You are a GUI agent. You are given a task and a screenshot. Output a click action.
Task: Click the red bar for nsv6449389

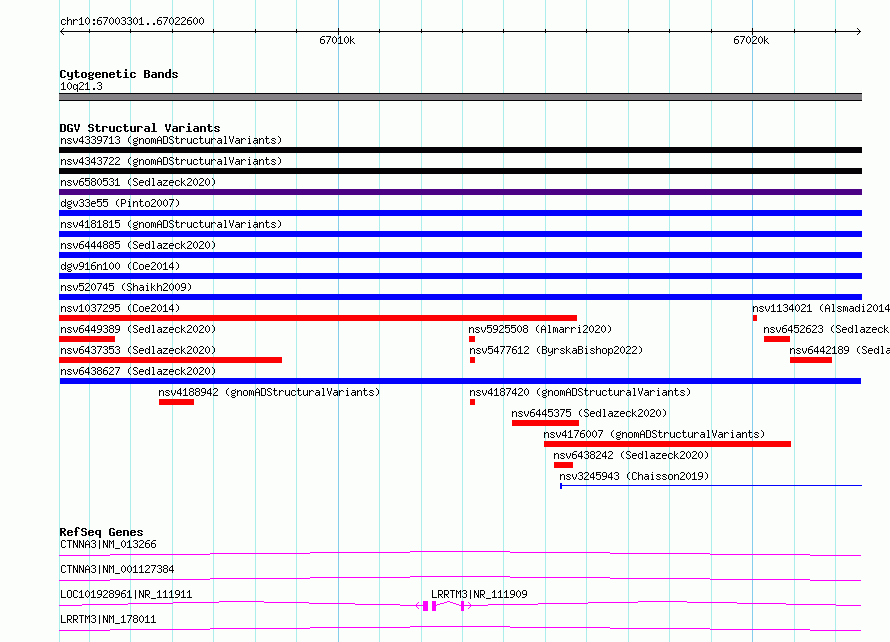[87, 339]
